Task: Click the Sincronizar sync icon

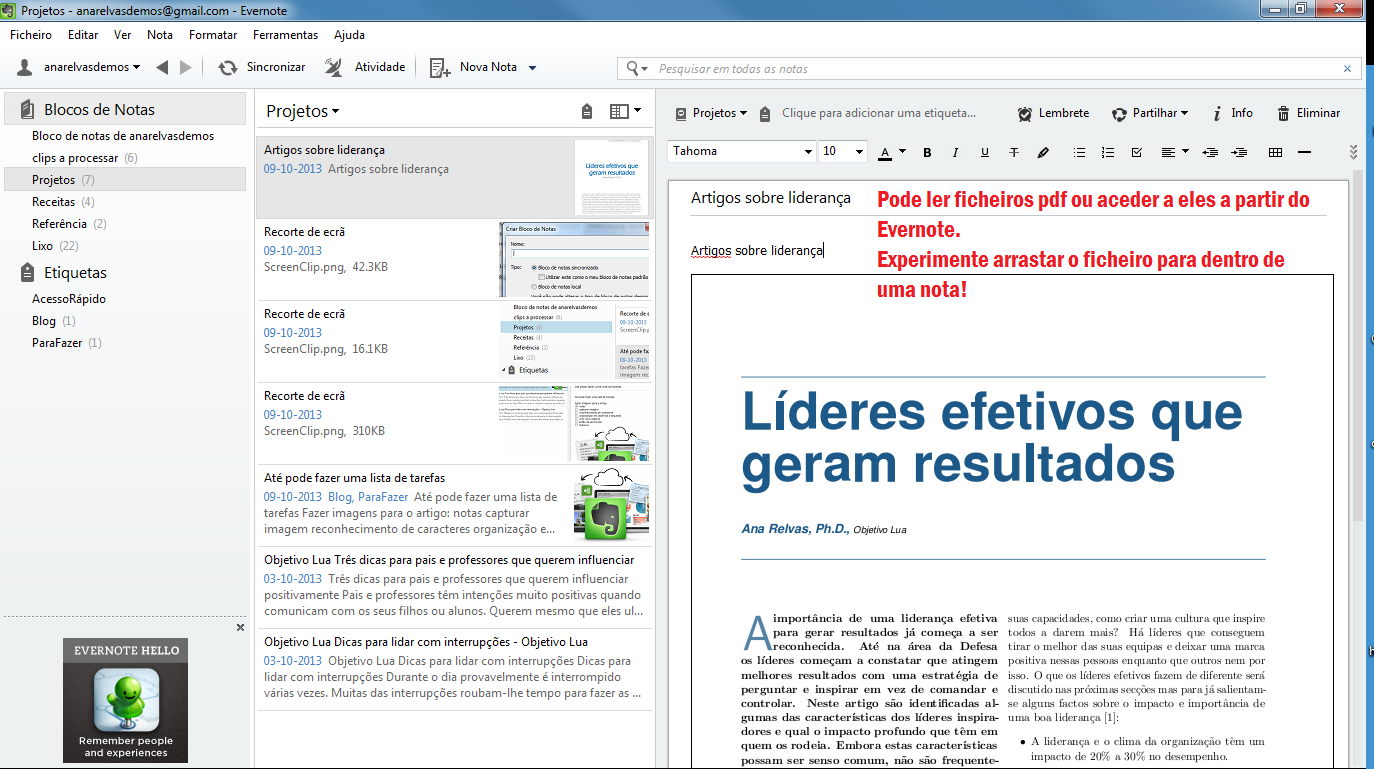Action: point(228,67)
